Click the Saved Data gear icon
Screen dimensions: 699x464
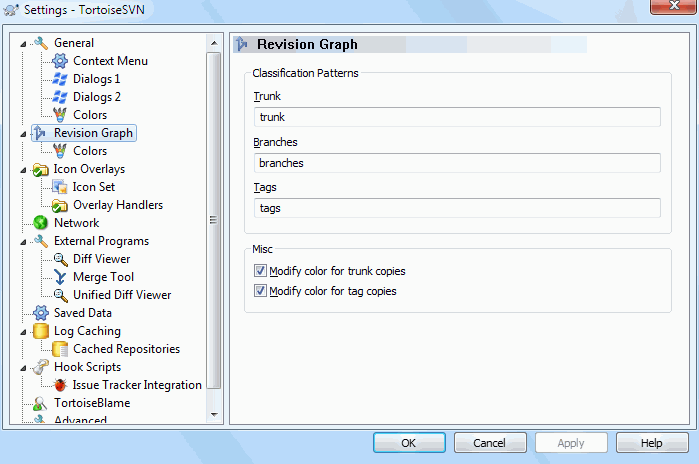(x=41, y=313)
